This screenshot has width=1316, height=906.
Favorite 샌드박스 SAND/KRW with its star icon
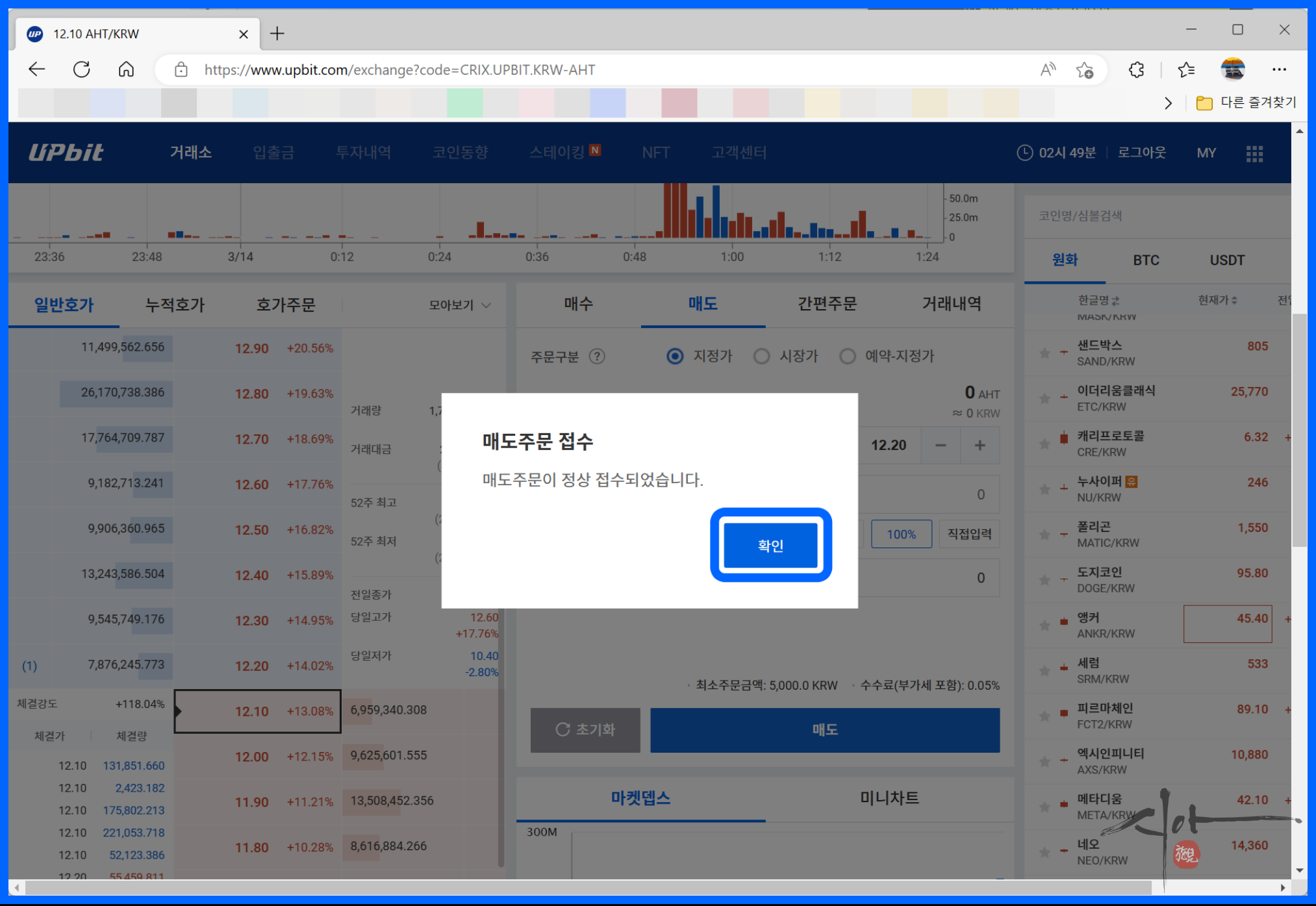click(x=1044, y=353)
